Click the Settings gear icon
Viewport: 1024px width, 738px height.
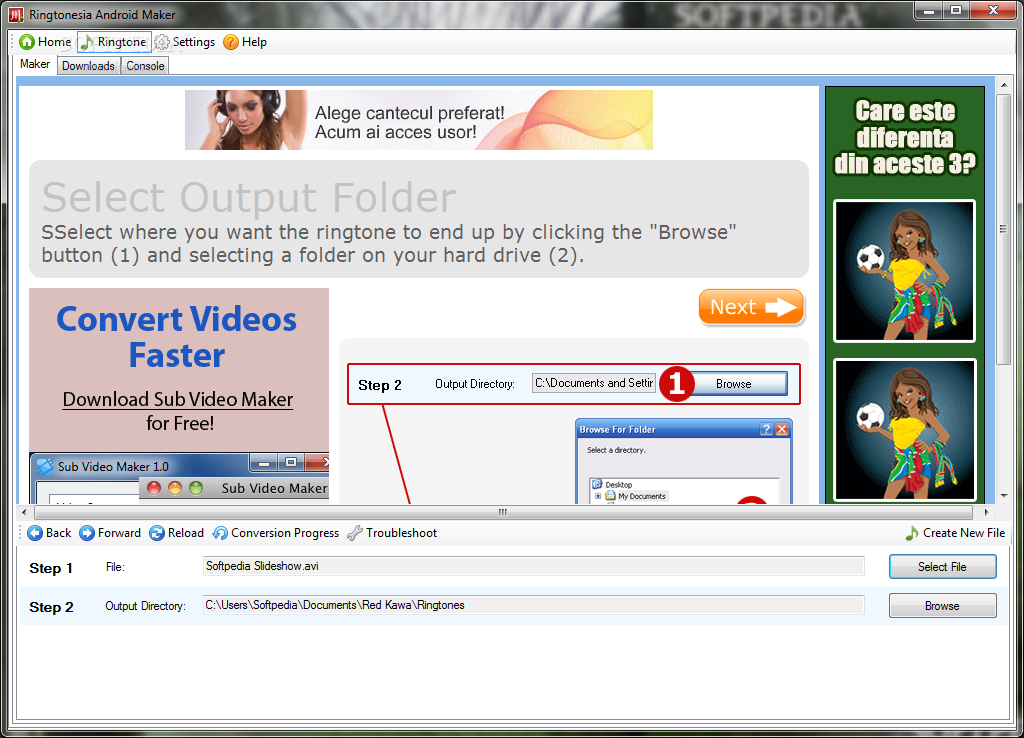point(162,42)
